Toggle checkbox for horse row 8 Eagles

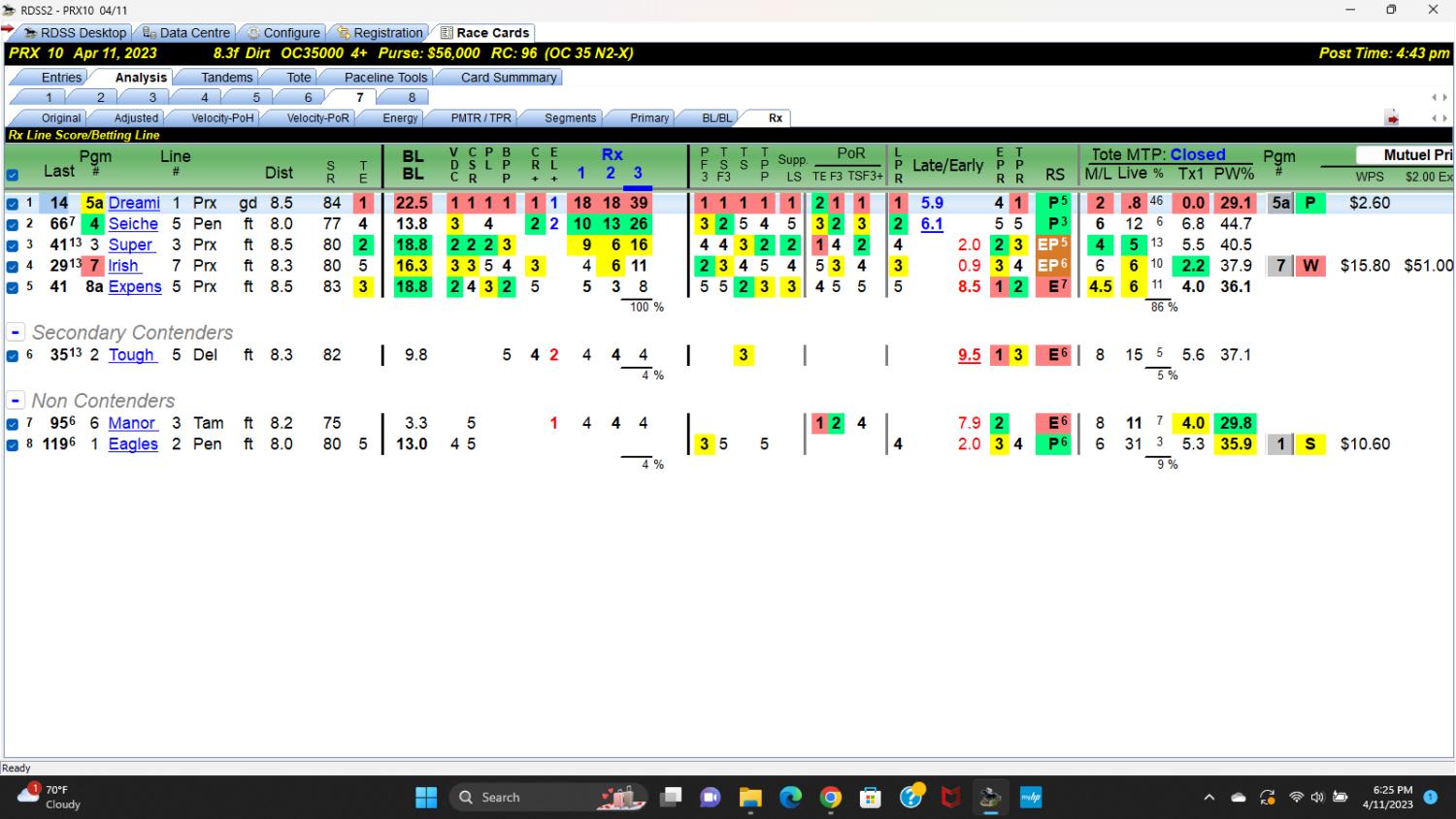13,445
